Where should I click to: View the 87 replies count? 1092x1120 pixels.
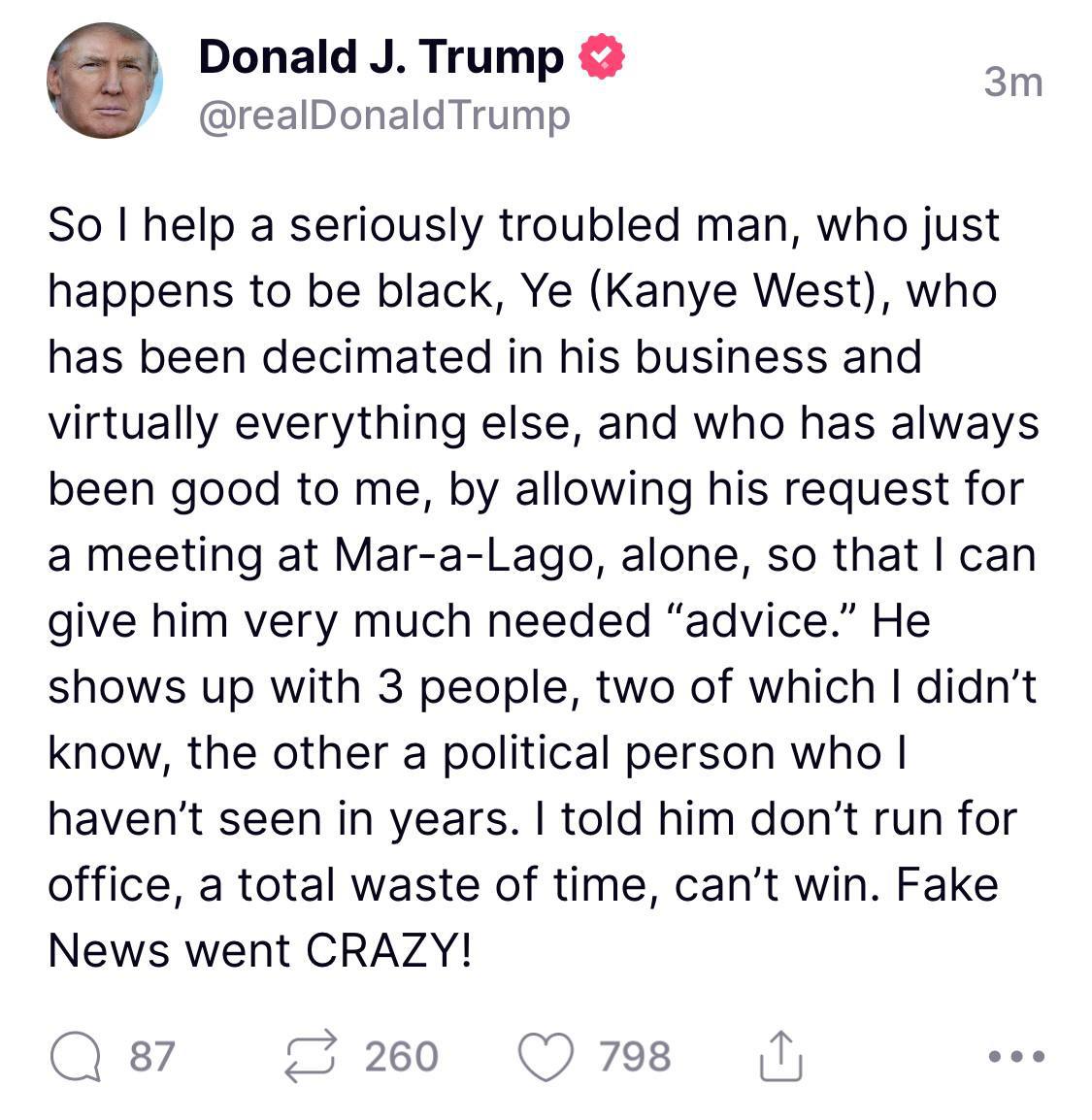click(x=152, y=1056)
